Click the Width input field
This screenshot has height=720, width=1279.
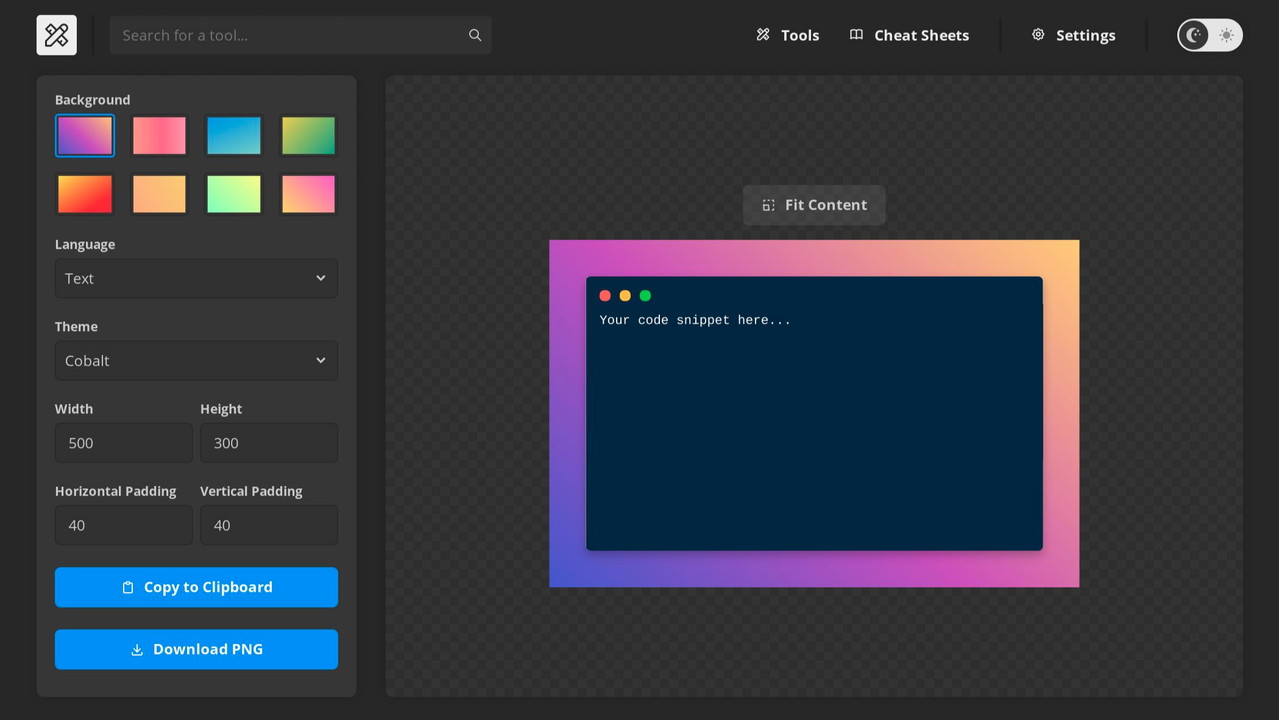coord(124,443)
